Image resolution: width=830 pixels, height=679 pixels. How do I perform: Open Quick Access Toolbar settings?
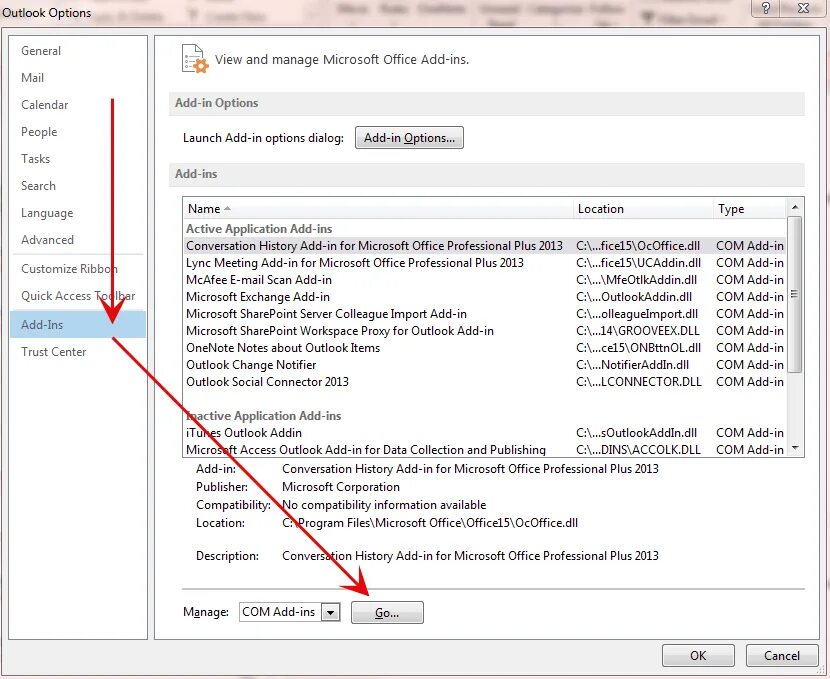click(78, 296)
